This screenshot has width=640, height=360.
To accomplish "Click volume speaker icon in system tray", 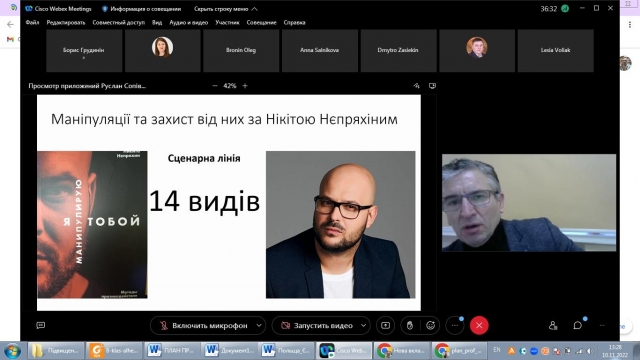I will (590, 351).
